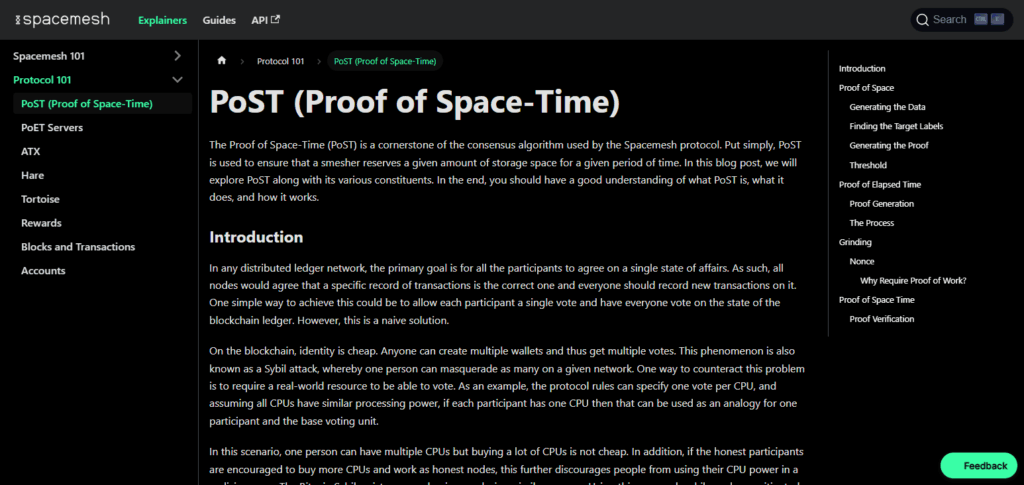Open the Explainers nav item
Viewport: 1024px width, 485px height.
point(163,20)
